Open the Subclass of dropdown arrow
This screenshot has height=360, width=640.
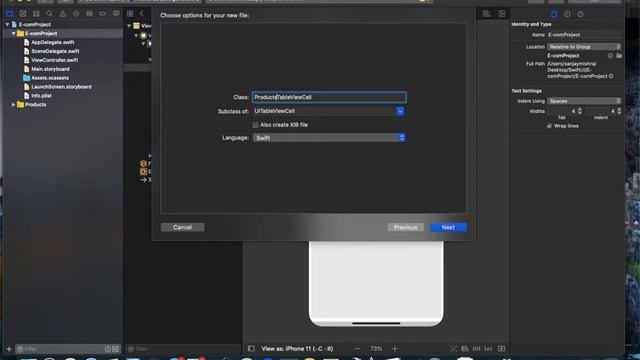coord(400,111)
